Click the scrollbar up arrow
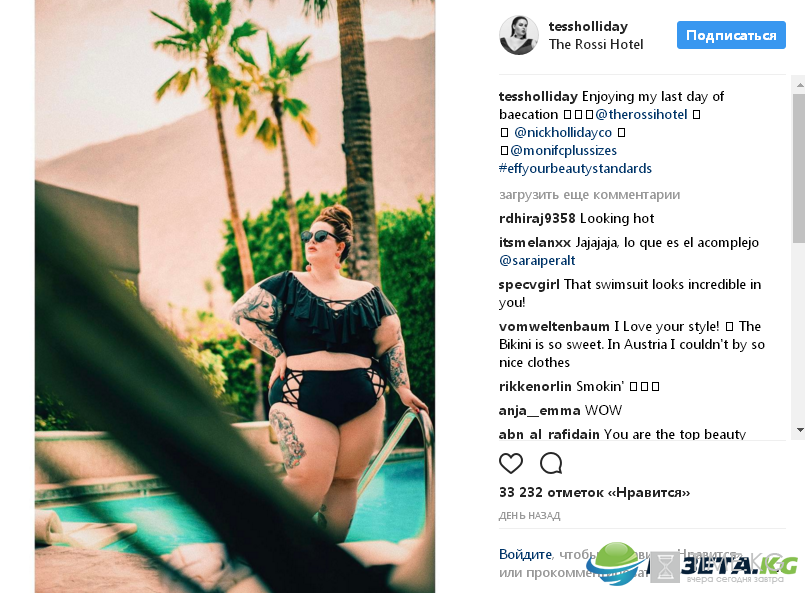This screenshot has width=805, height=593. click(799, 84)
